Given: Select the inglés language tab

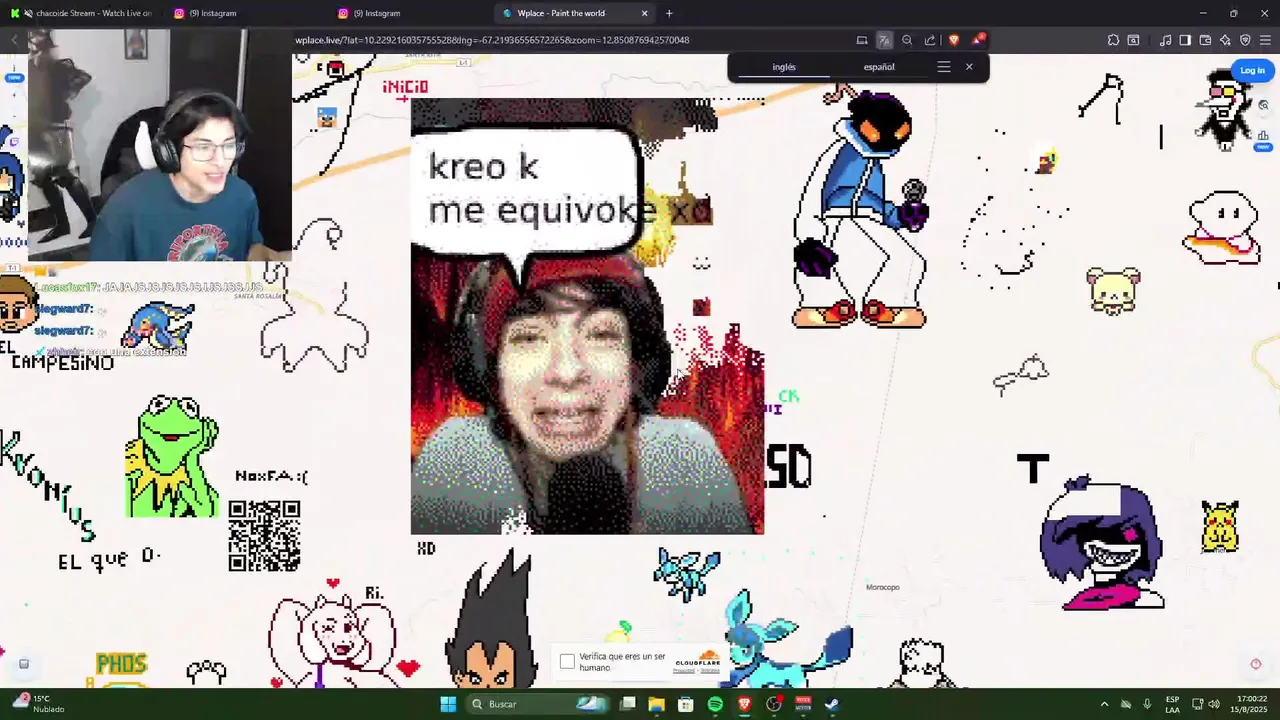Looking at the screenshot, I should [784, 67].
